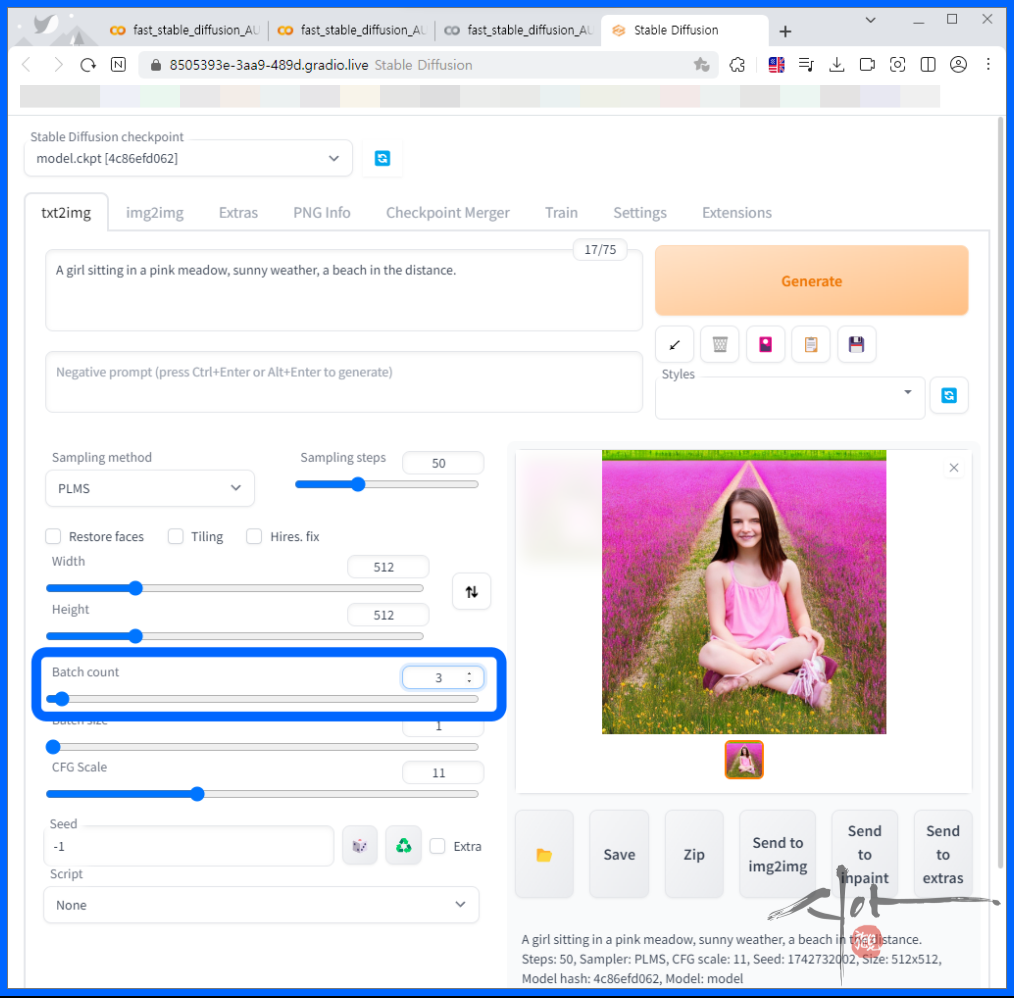
Task: Click the Height slider handle
Action: (135, 636)
